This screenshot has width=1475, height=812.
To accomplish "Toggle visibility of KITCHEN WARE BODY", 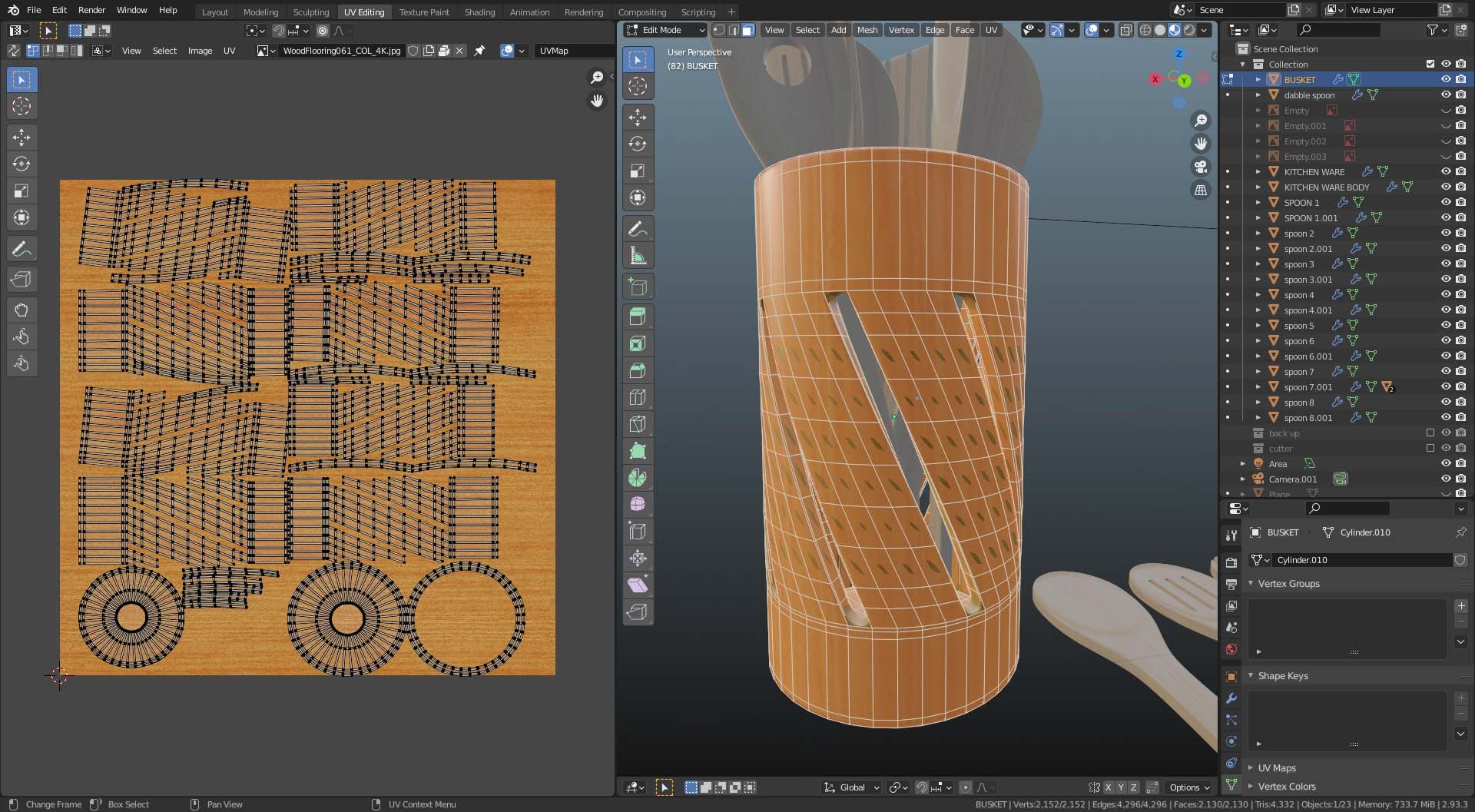I will (1445, 187).
